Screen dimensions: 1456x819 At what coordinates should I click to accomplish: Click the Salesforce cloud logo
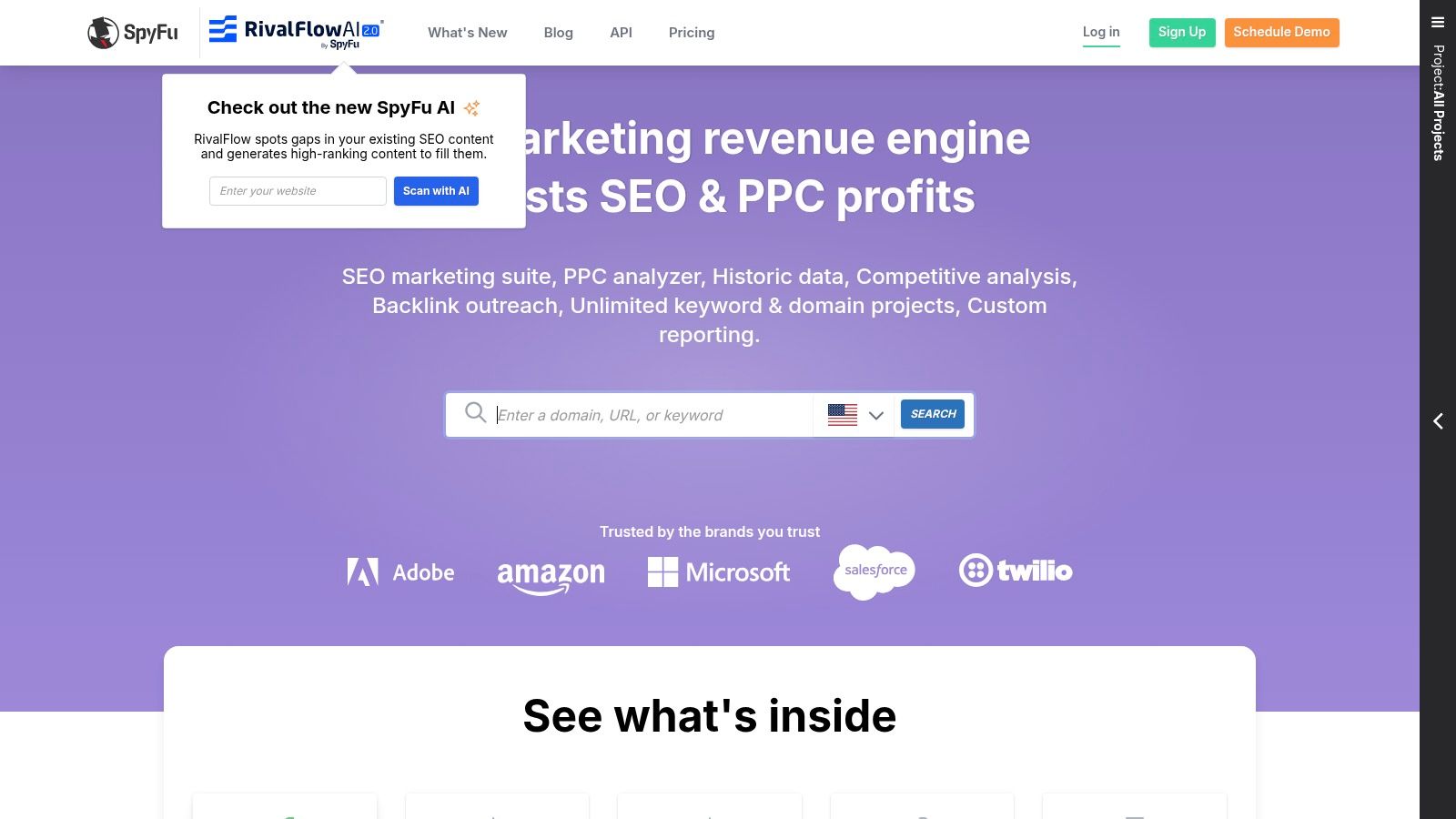tap(874, 571)
